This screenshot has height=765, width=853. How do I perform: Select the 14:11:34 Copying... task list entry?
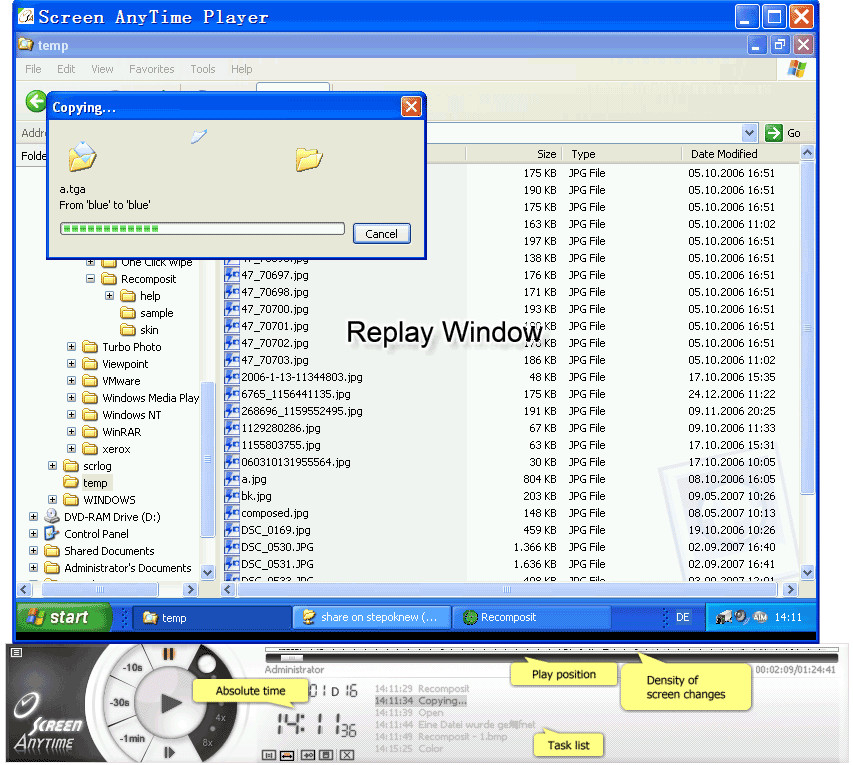[x=421, y=701]
